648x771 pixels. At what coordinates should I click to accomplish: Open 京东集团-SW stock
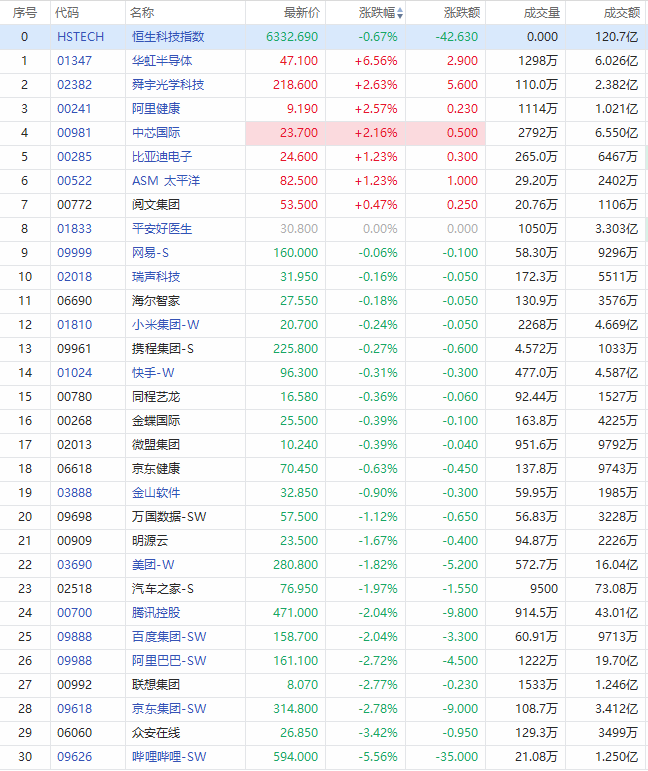pos(169,709)
